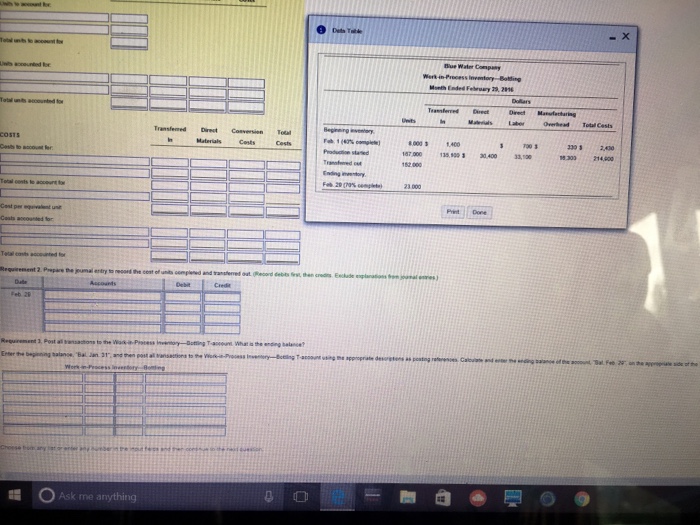Click Total costs to account for Total Costs field
Screen dimensions: 700x525
(283, 188)
